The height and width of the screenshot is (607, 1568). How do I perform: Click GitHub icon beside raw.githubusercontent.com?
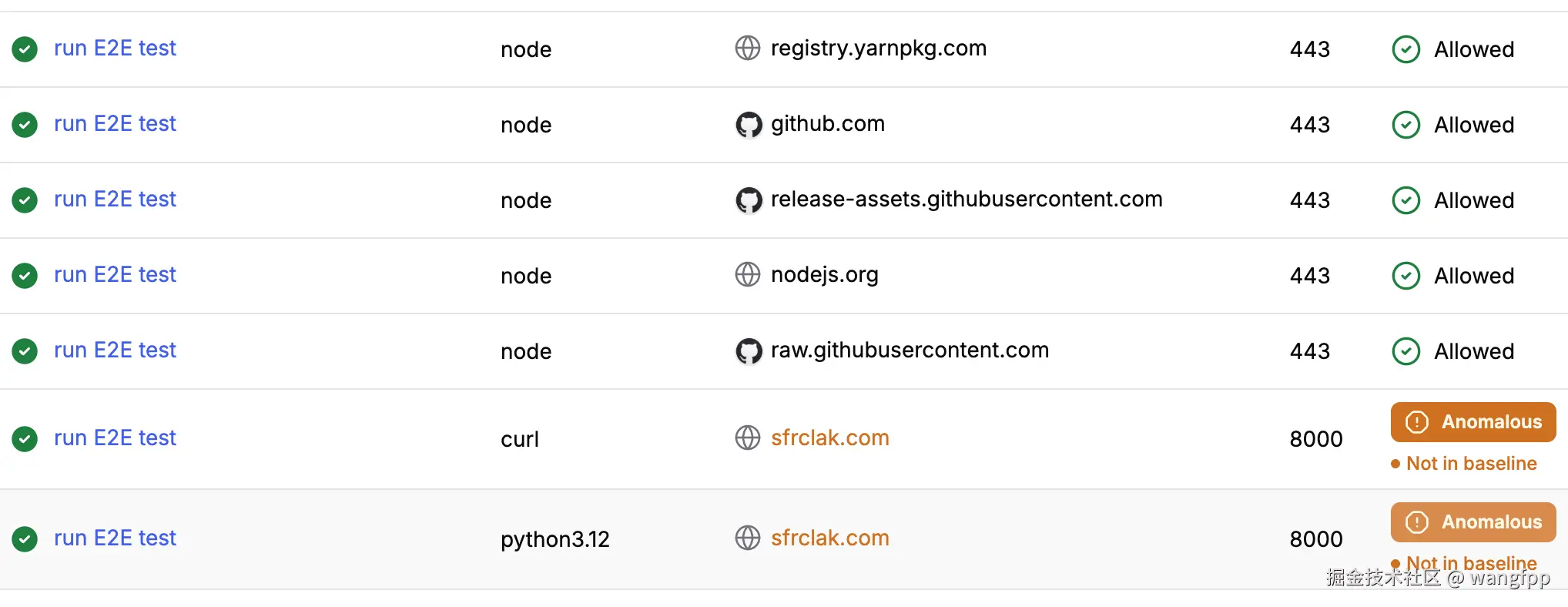tap(748, 350)
